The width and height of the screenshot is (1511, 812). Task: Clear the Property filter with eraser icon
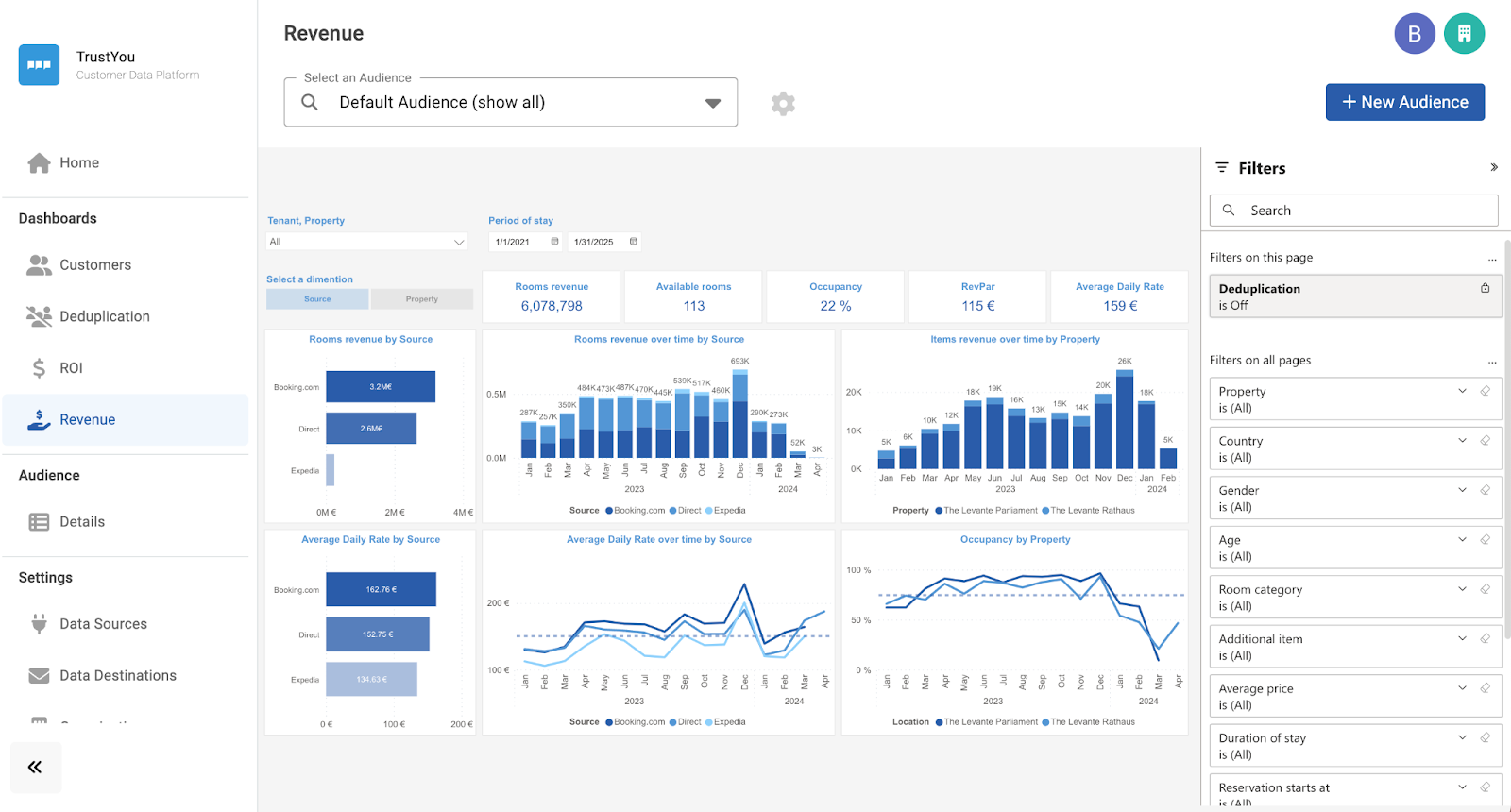(x=1485, y=391)
